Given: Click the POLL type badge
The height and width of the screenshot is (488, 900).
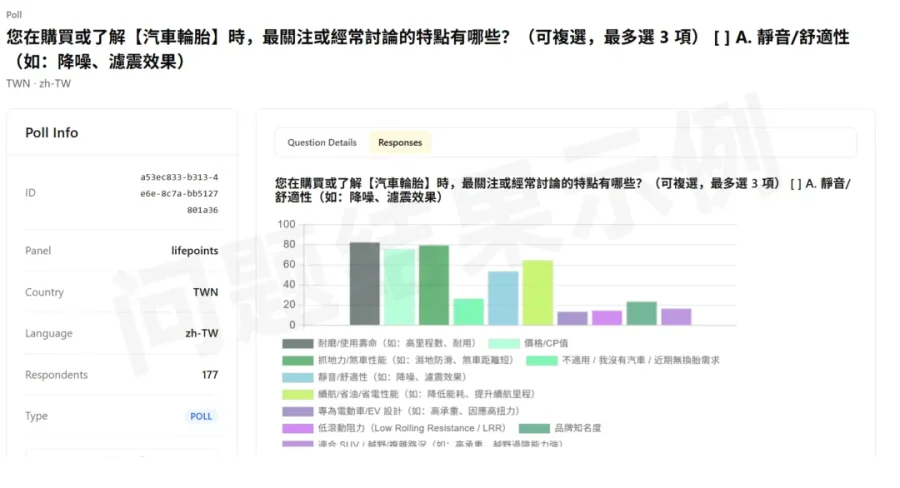Looking at the screenshot, I should [x=201, y=416].
